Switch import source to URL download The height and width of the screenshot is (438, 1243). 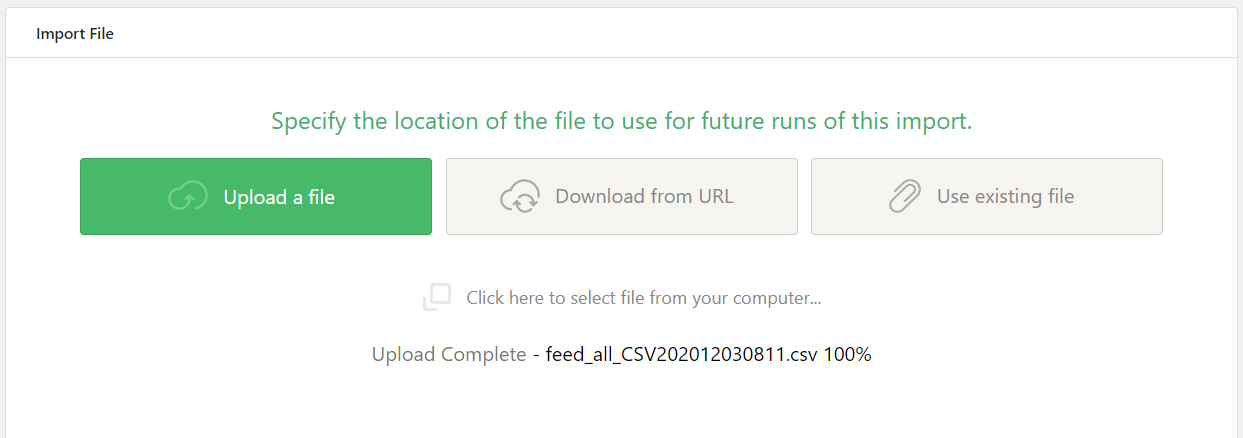pos(621,197)
